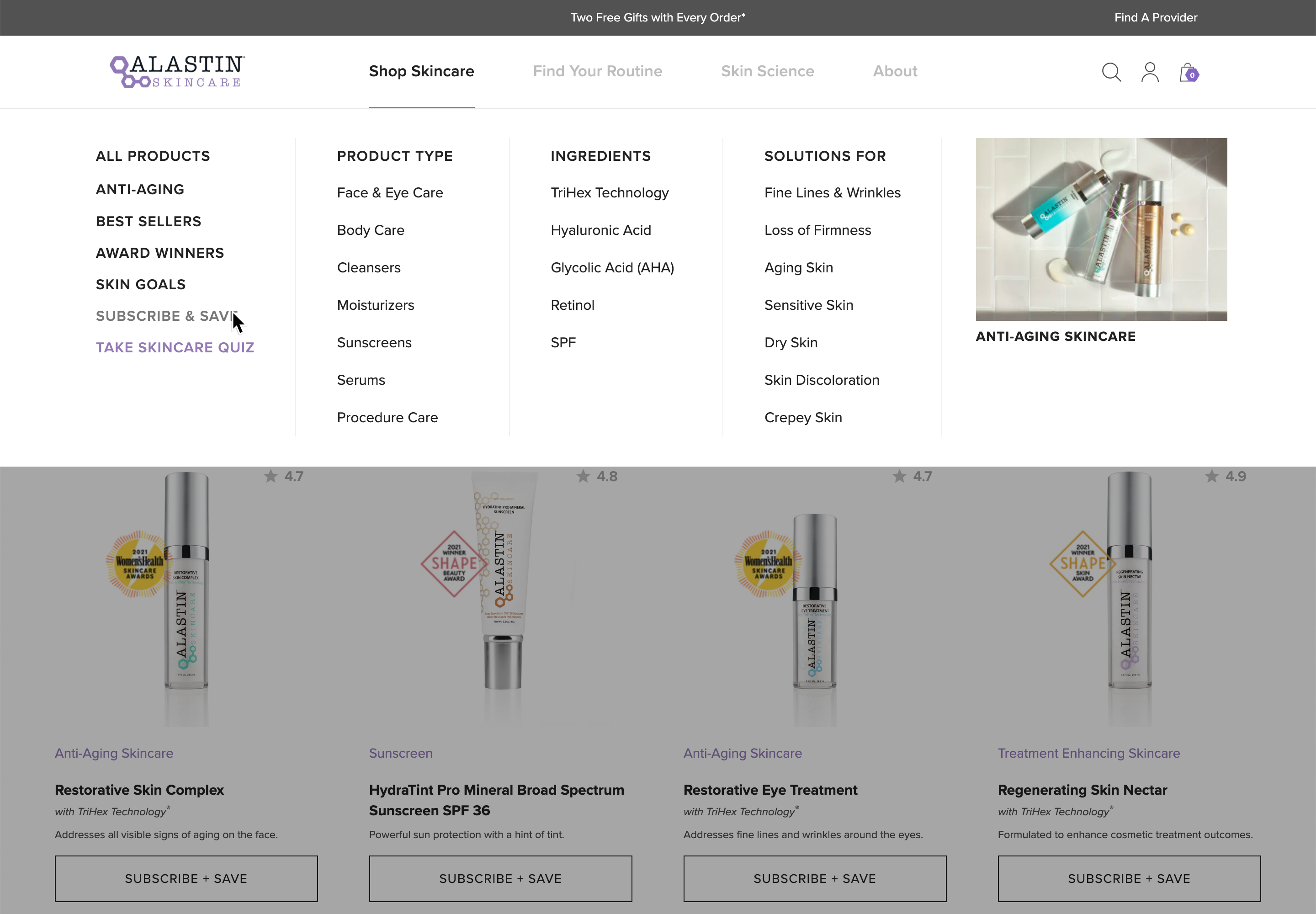
Task: Click Treatment Enhancing Skincare category label
Action: coord(1088,754)
